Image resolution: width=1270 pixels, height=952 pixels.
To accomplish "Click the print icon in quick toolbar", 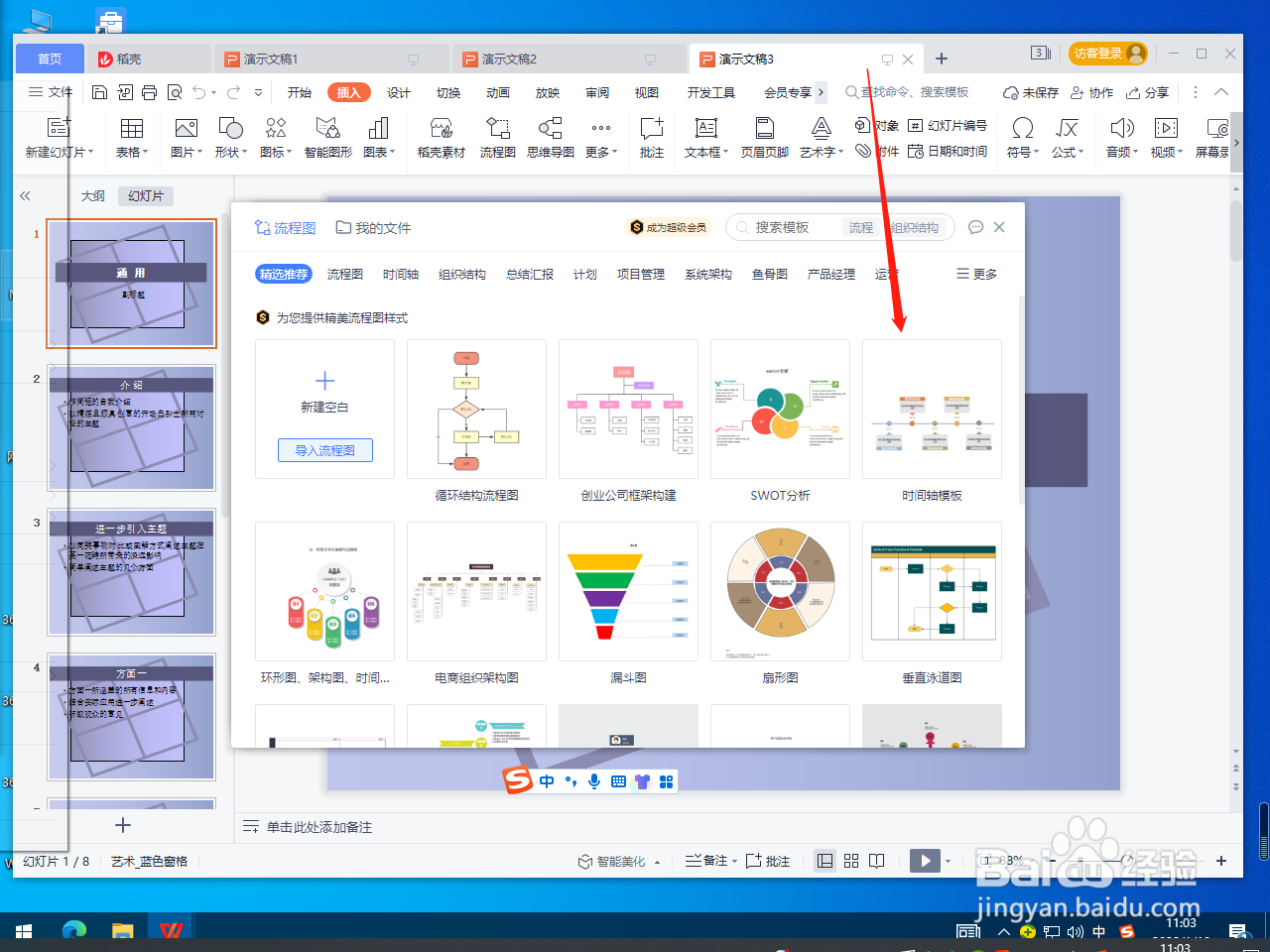I will tap(149, 92).
